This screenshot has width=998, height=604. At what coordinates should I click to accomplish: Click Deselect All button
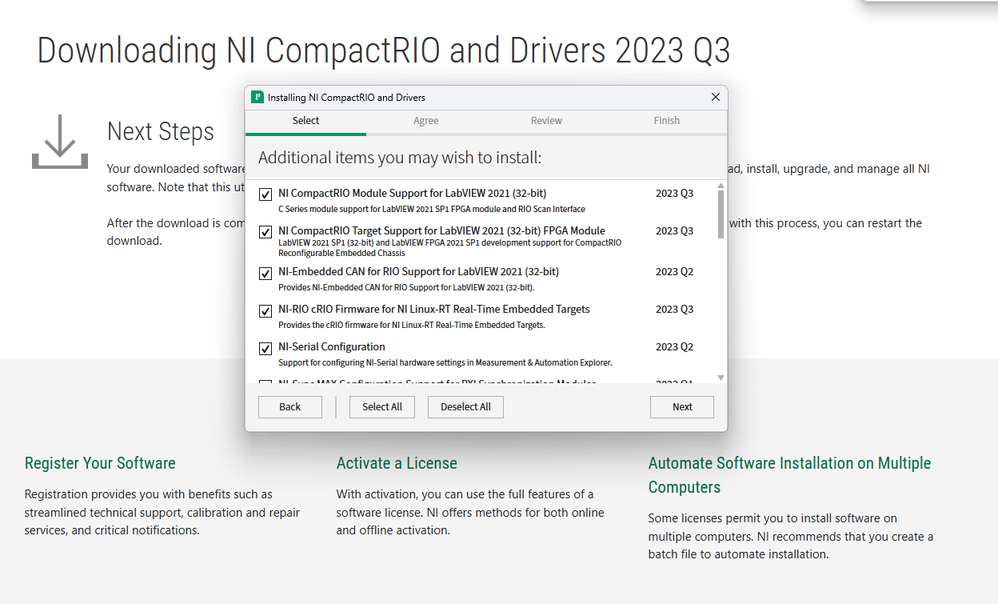[x=465, y=407]
